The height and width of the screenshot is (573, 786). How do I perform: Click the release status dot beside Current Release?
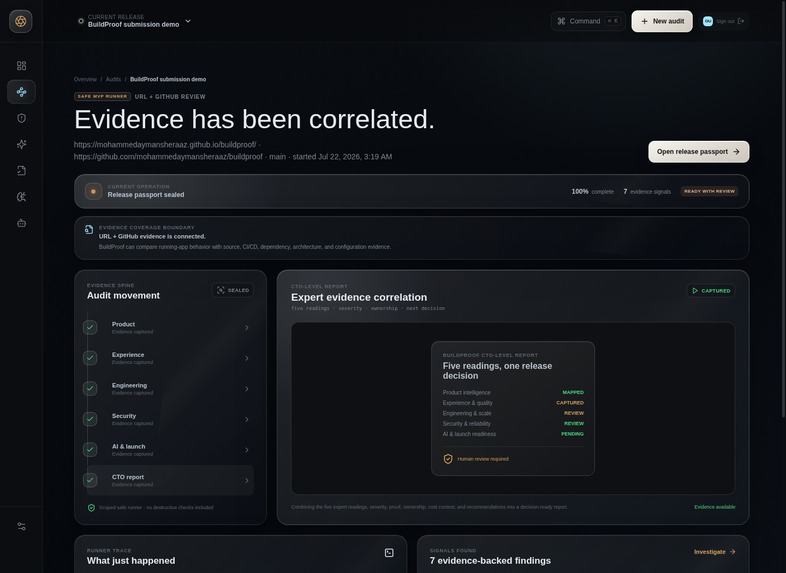point(81,21)
